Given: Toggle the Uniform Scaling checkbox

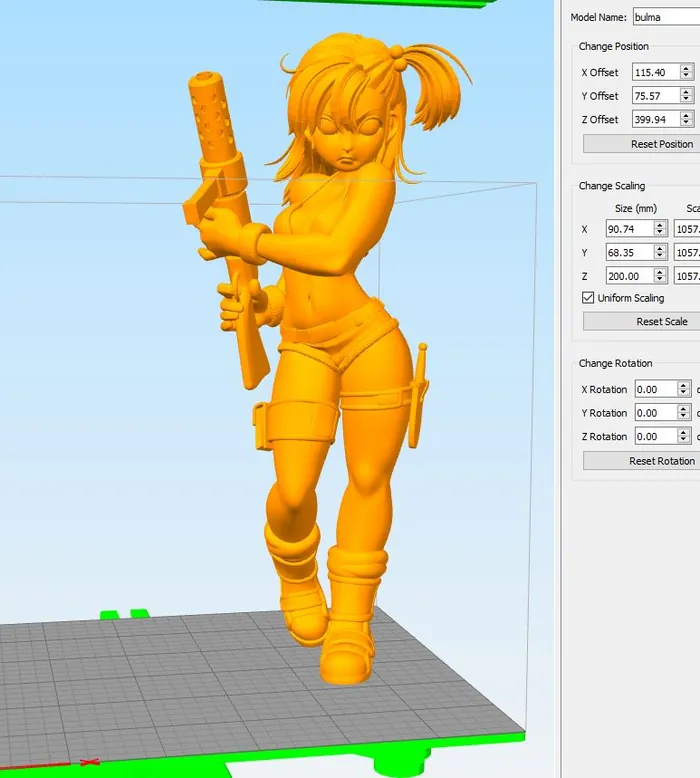Looking at the screenshot, I should point(588,298).
